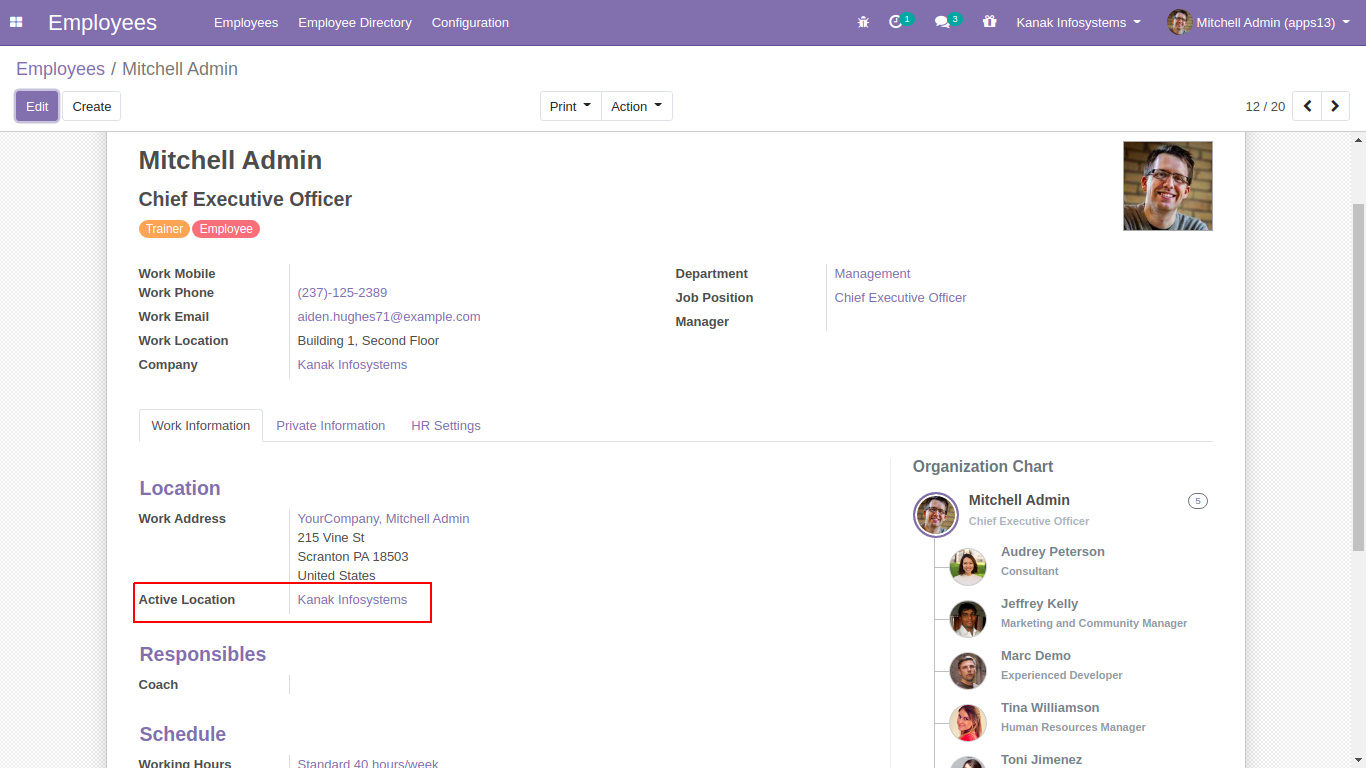1366x768 pixels.
Task: Open Chief Executive Officer job position link
Action: click(901, 297)
